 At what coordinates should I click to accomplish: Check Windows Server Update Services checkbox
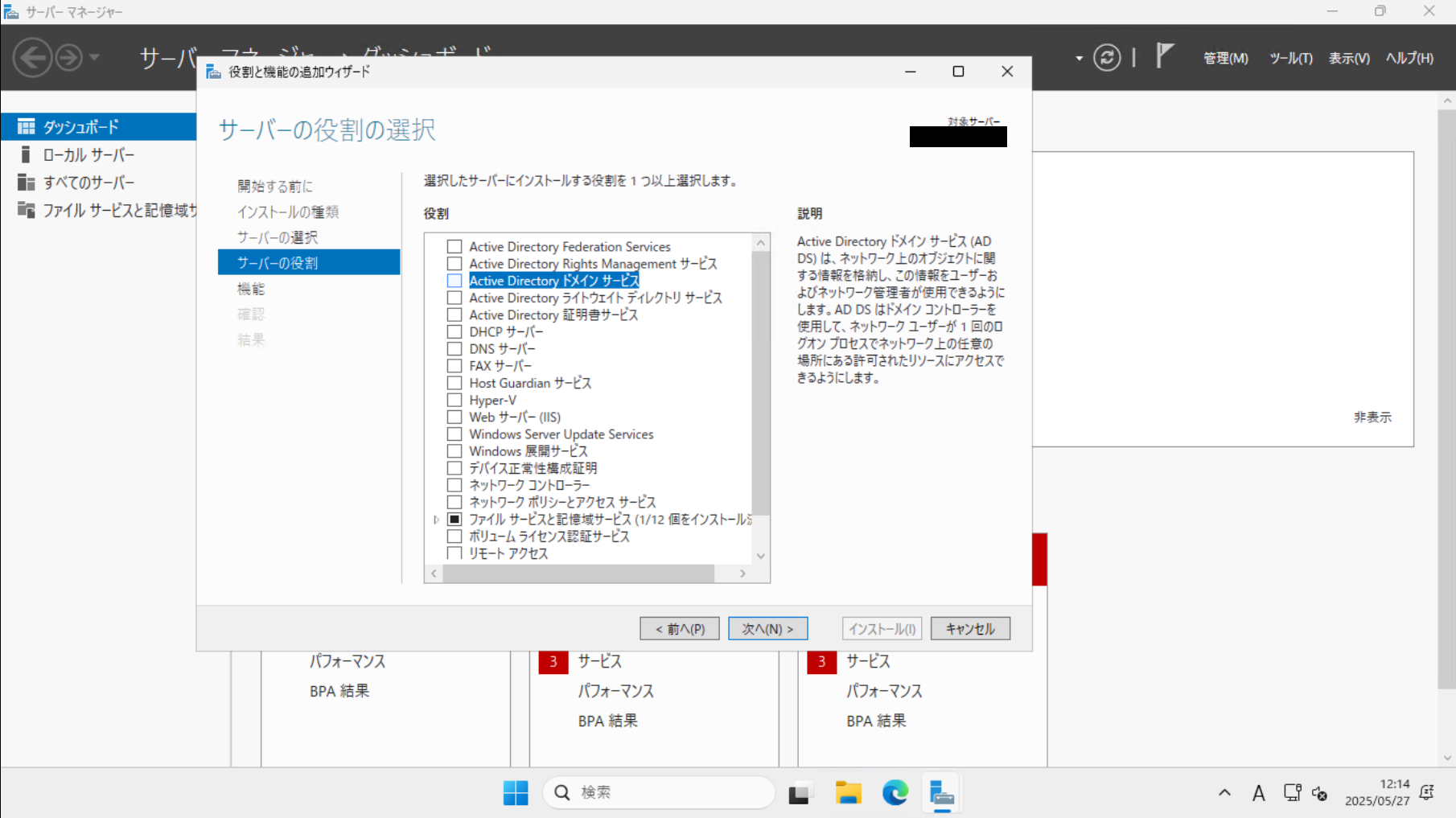click(x=454, y=434)
